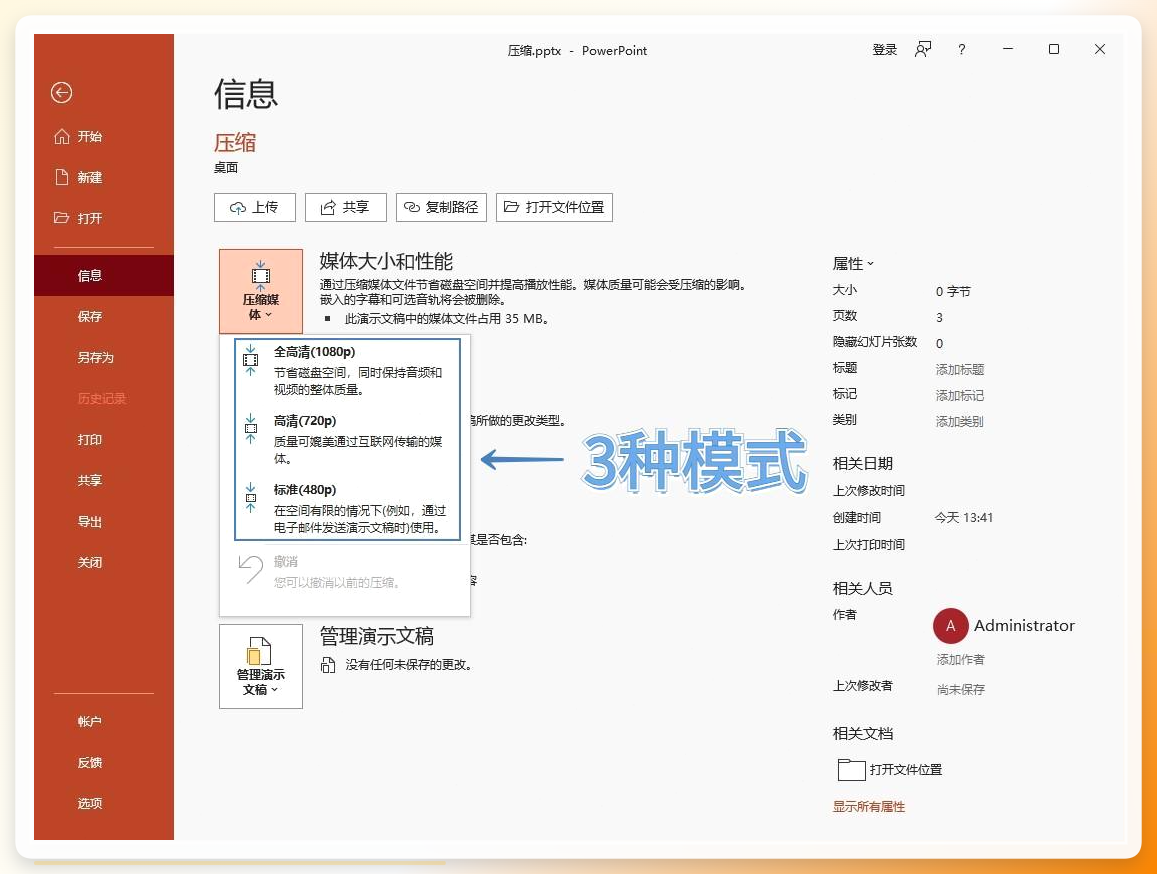Click the help question mark icon
Viewport: 1157px width, 874px height.
click(961, 49)
